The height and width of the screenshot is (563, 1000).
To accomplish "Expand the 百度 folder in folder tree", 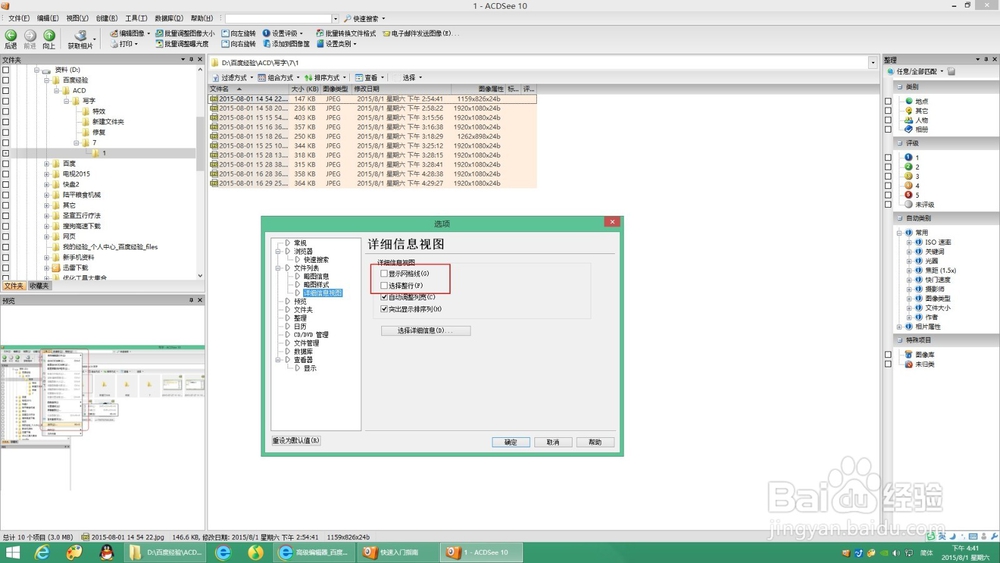I will point(47,164).
